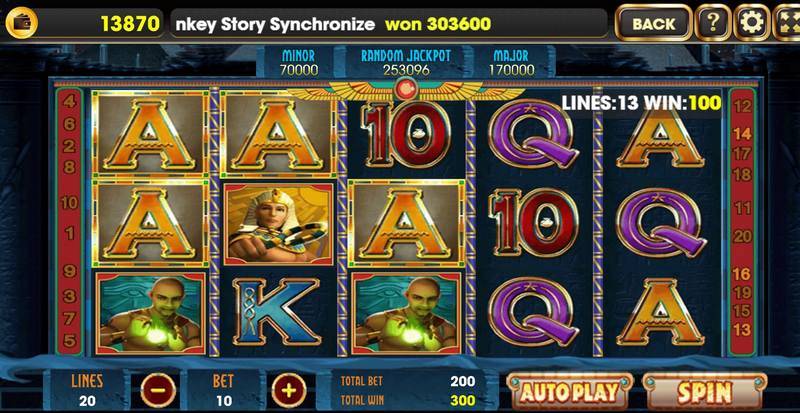Viewport: 800px width, 413px height.
Task: View the MINOR jackpot 70000 panel
Action: tap(299, 62)
